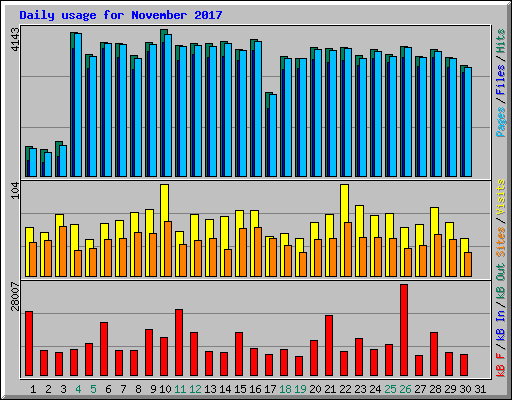Click the chart title 'Daily usage for November 2017'
The image size is (512, 400).
121,15
